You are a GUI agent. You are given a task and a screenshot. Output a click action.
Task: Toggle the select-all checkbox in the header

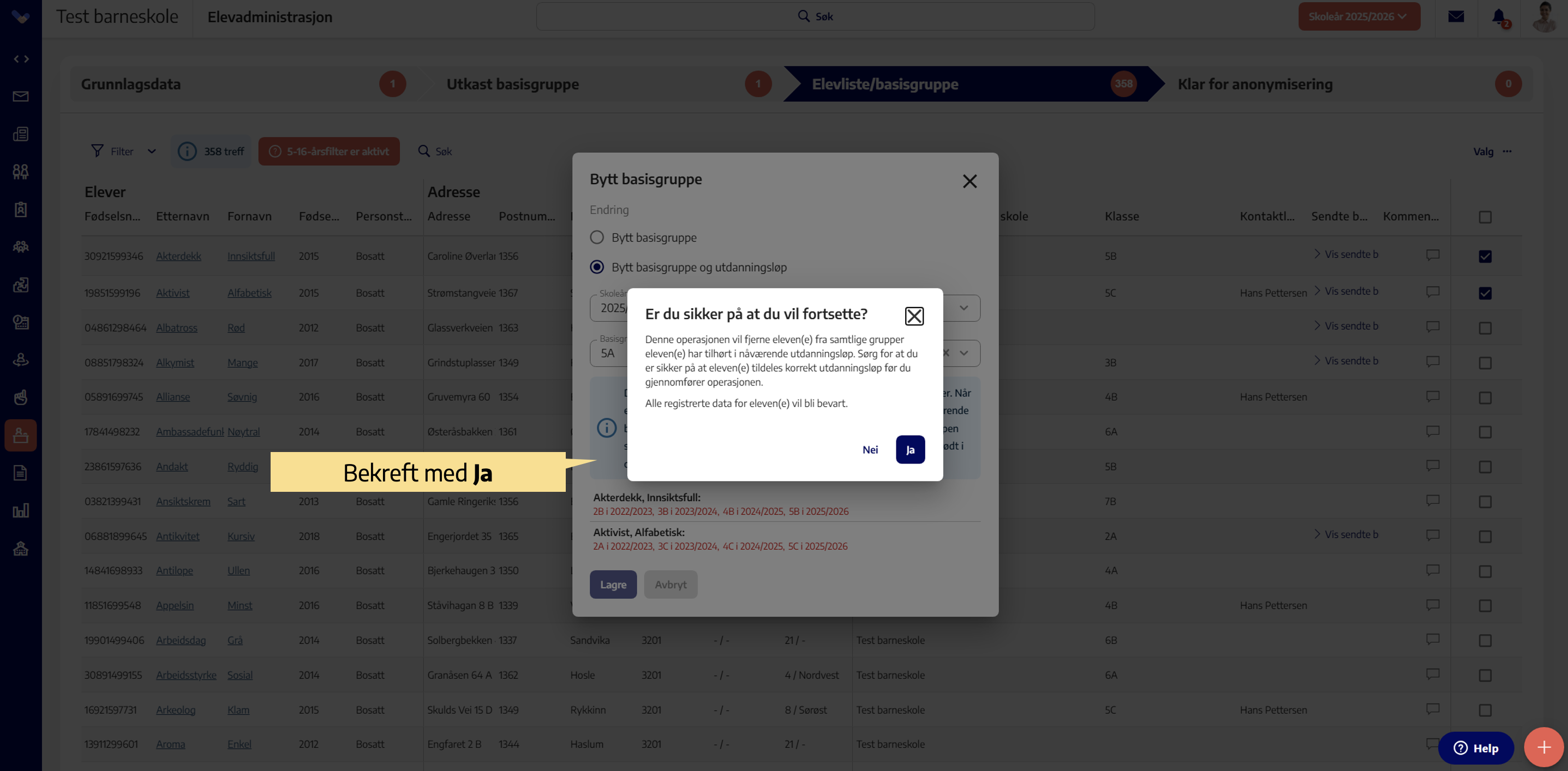click(x=1485, y=217)
